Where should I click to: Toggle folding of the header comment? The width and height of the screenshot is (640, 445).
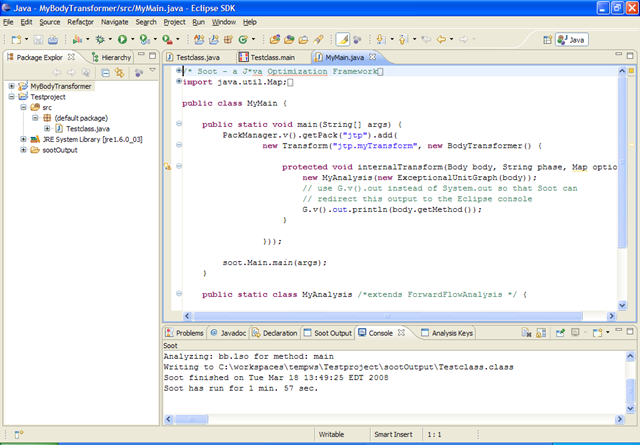pos(179,71)
